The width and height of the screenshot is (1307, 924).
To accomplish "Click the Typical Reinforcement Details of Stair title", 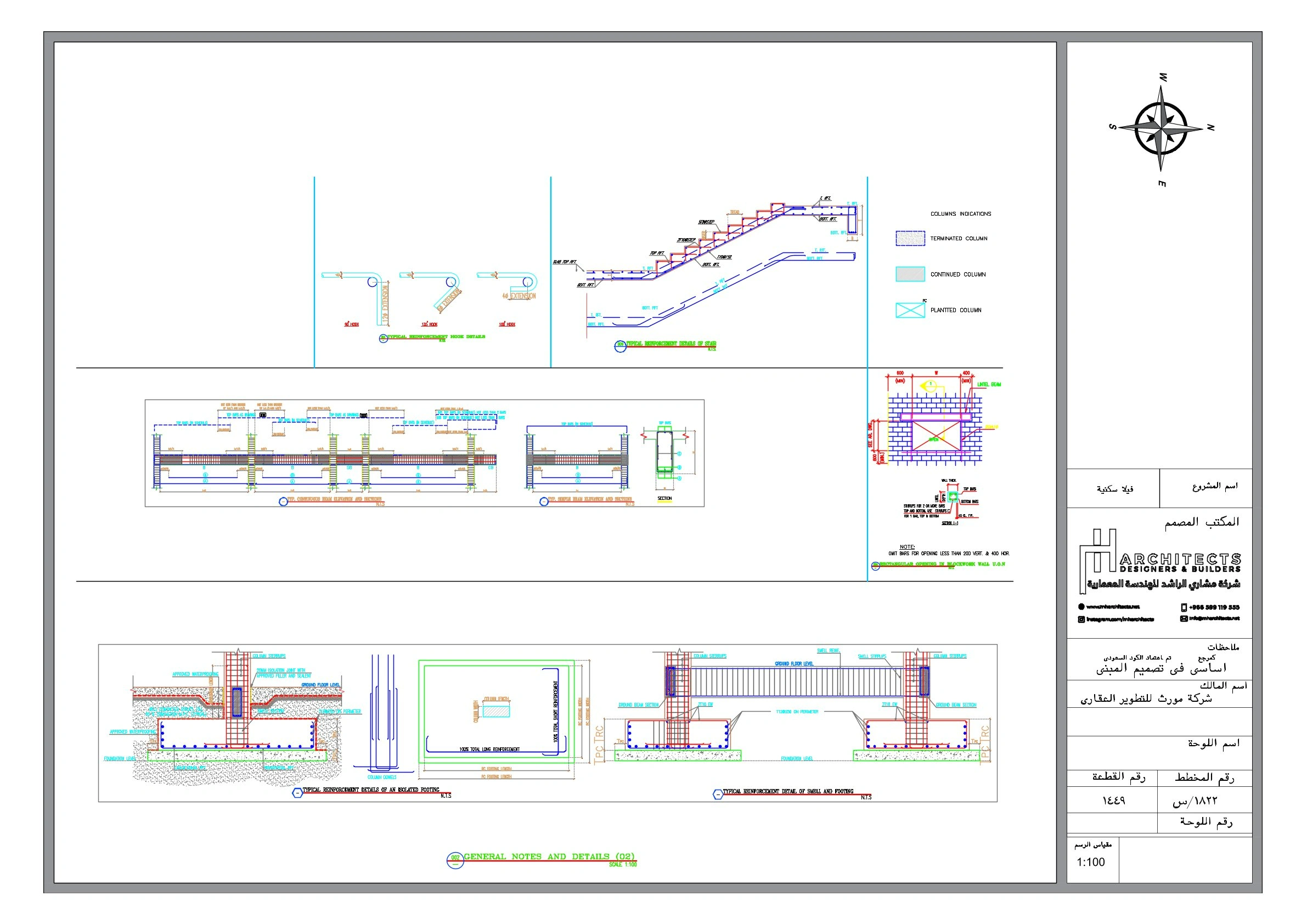I will coord(671,344).
